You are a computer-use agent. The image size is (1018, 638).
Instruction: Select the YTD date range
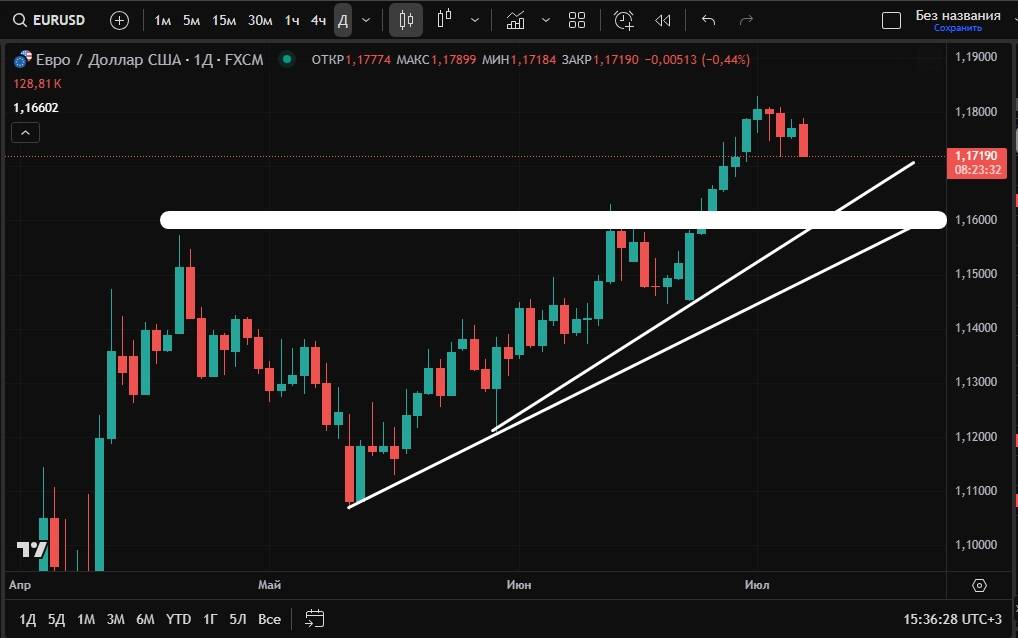(x=178, y=619)
